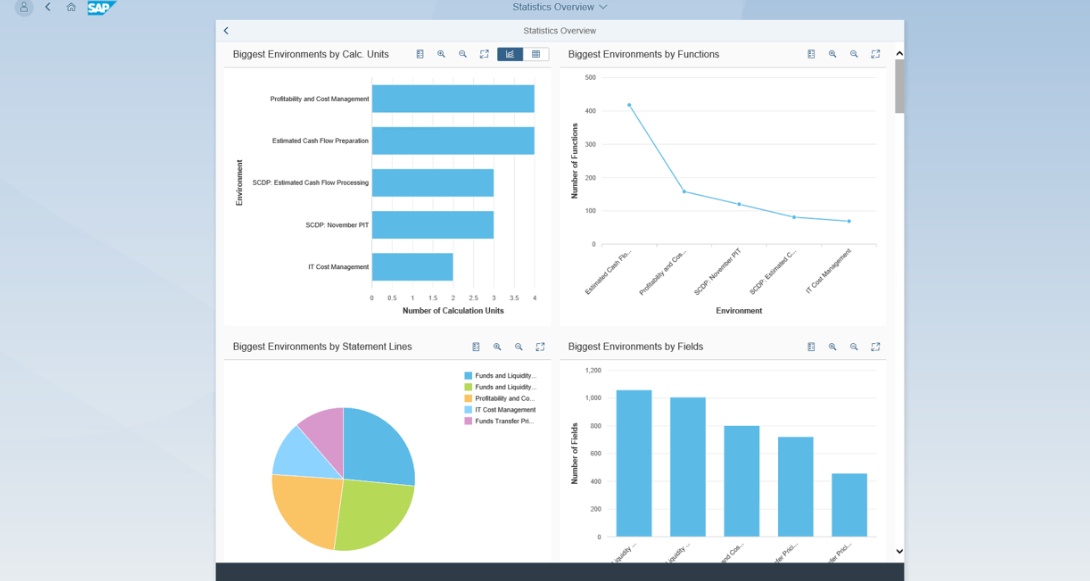
Task: Zoom in on the Statement Lines chart
Action: (x=497, y=347)
